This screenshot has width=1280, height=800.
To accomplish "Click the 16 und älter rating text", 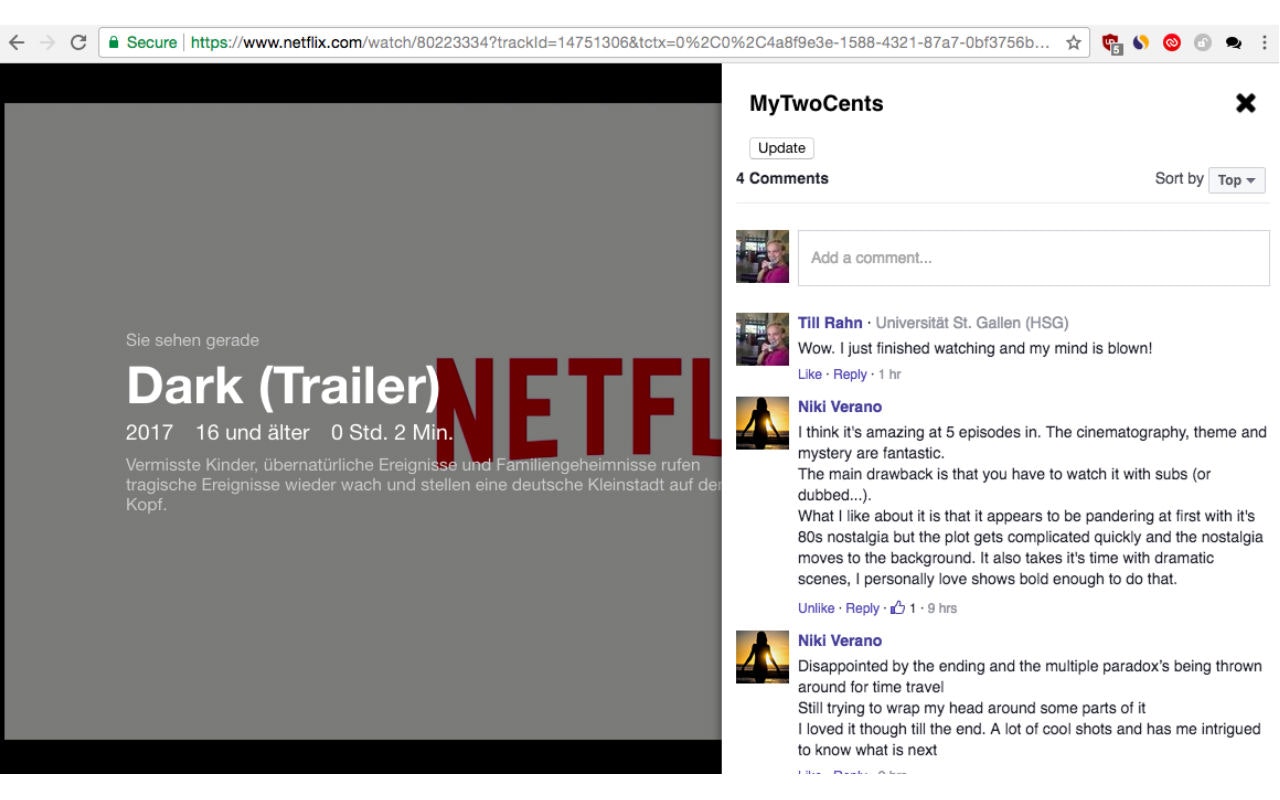I will tap(252, 433).
